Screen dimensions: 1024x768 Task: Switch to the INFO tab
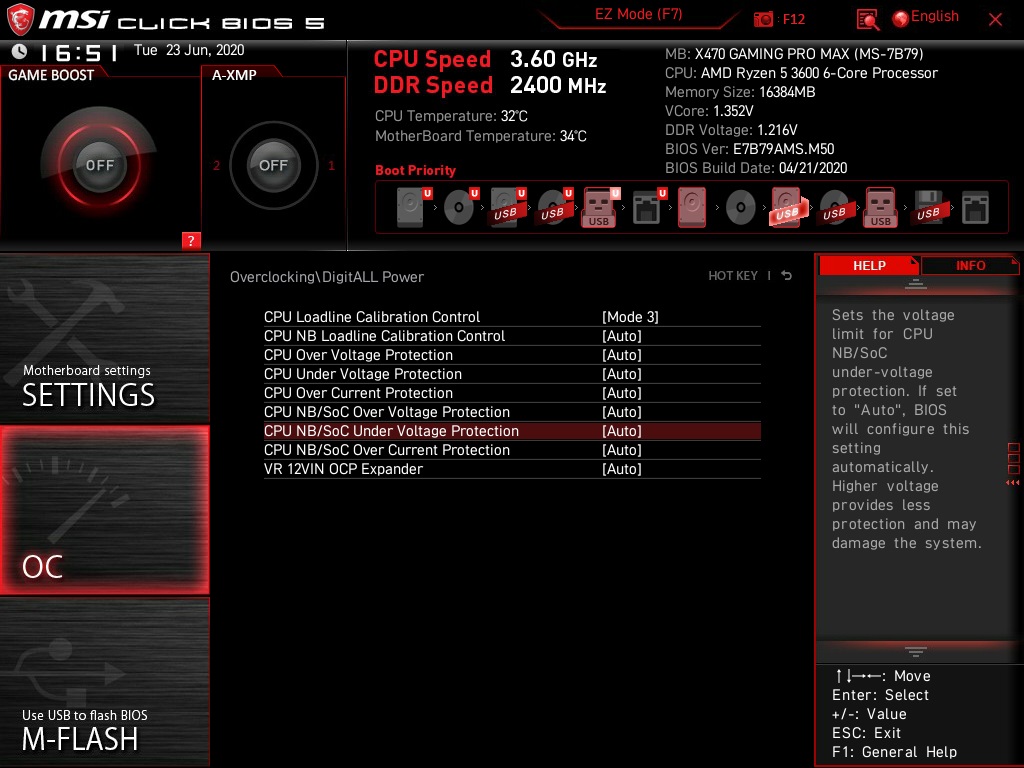(x=970, y=265)
